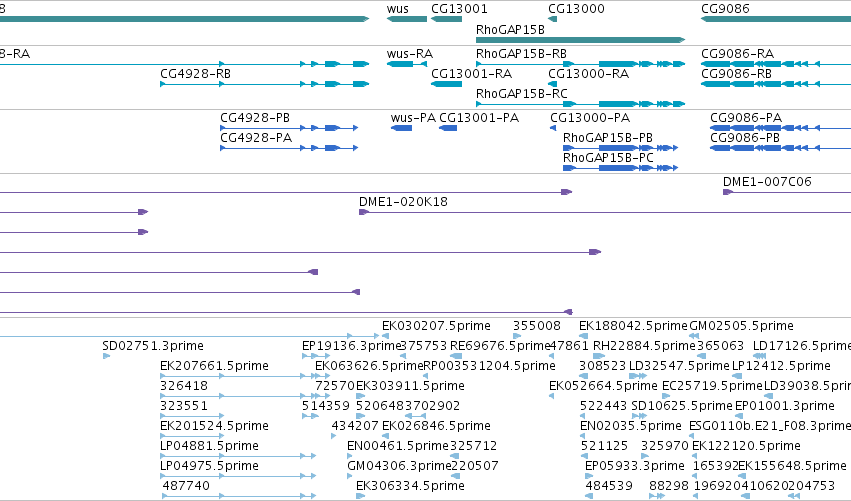Select the CG9086 gene label at top

tap(725, 9)
